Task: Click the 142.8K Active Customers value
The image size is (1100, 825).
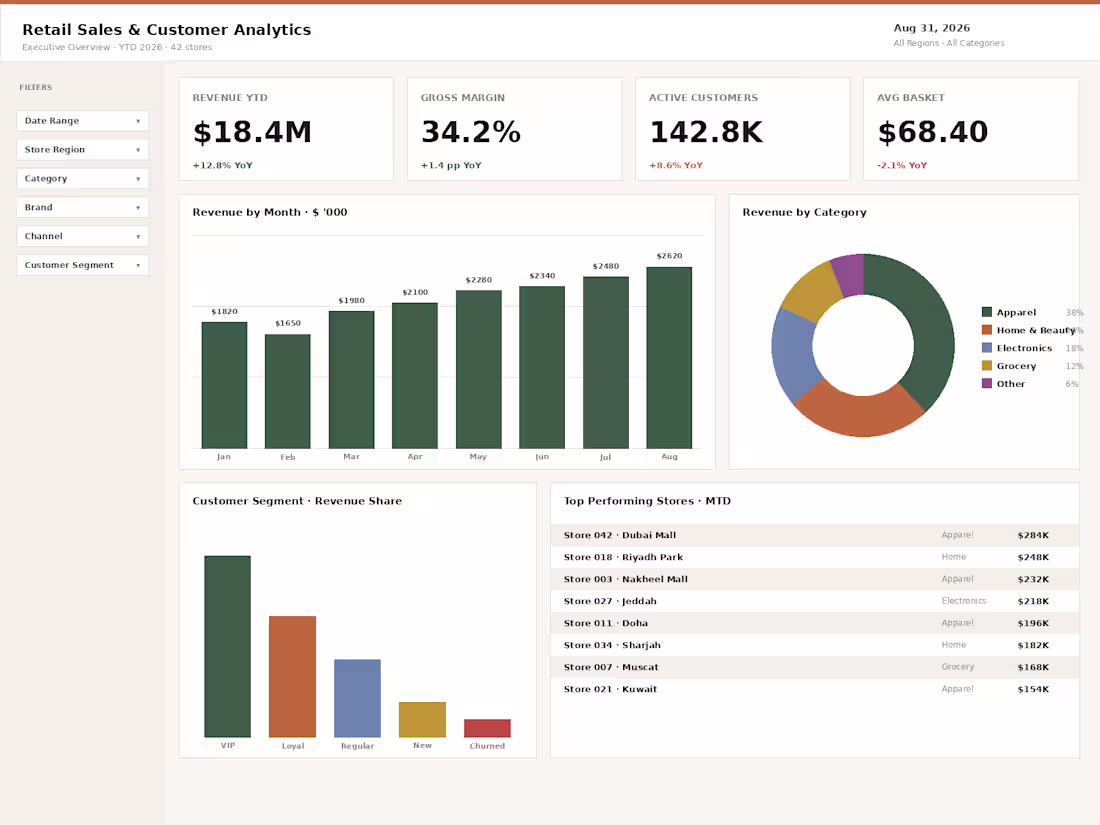Action: (706, 132)
